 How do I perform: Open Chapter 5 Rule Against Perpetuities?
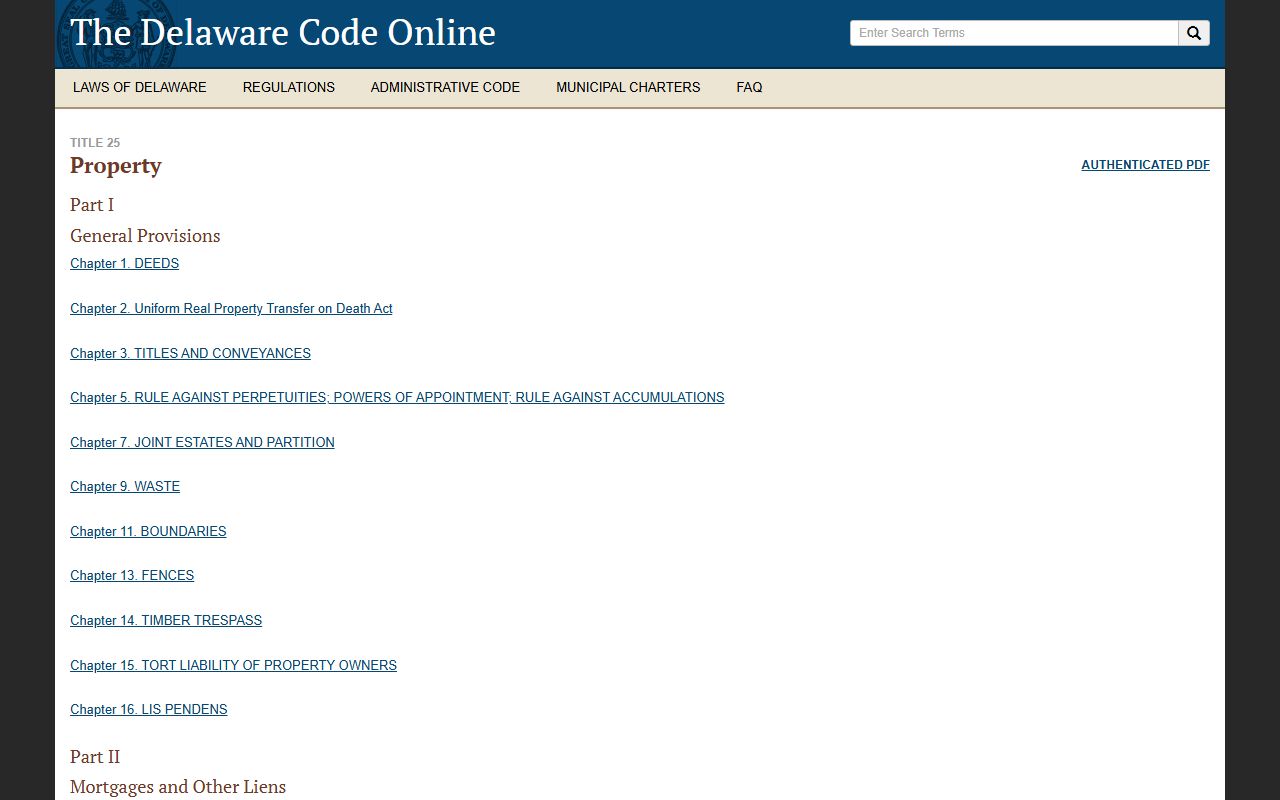tap(397, 398)
